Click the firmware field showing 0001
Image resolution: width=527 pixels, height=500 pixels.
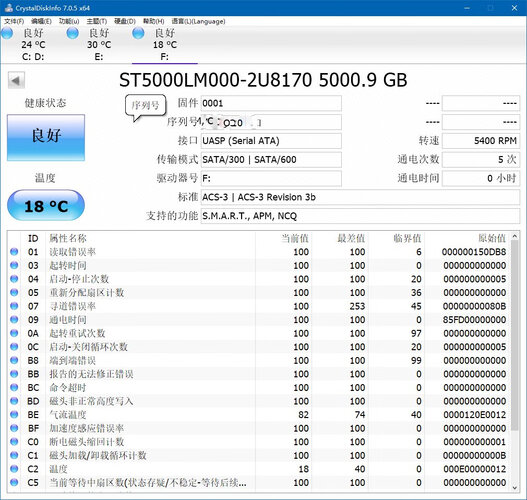pos(271,103)
